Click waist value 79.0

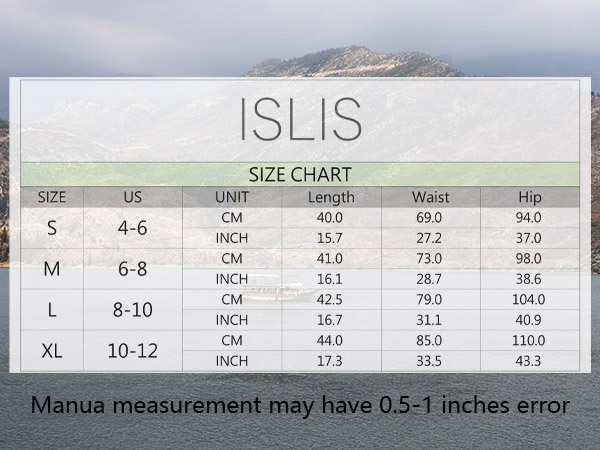click(429, 300)
